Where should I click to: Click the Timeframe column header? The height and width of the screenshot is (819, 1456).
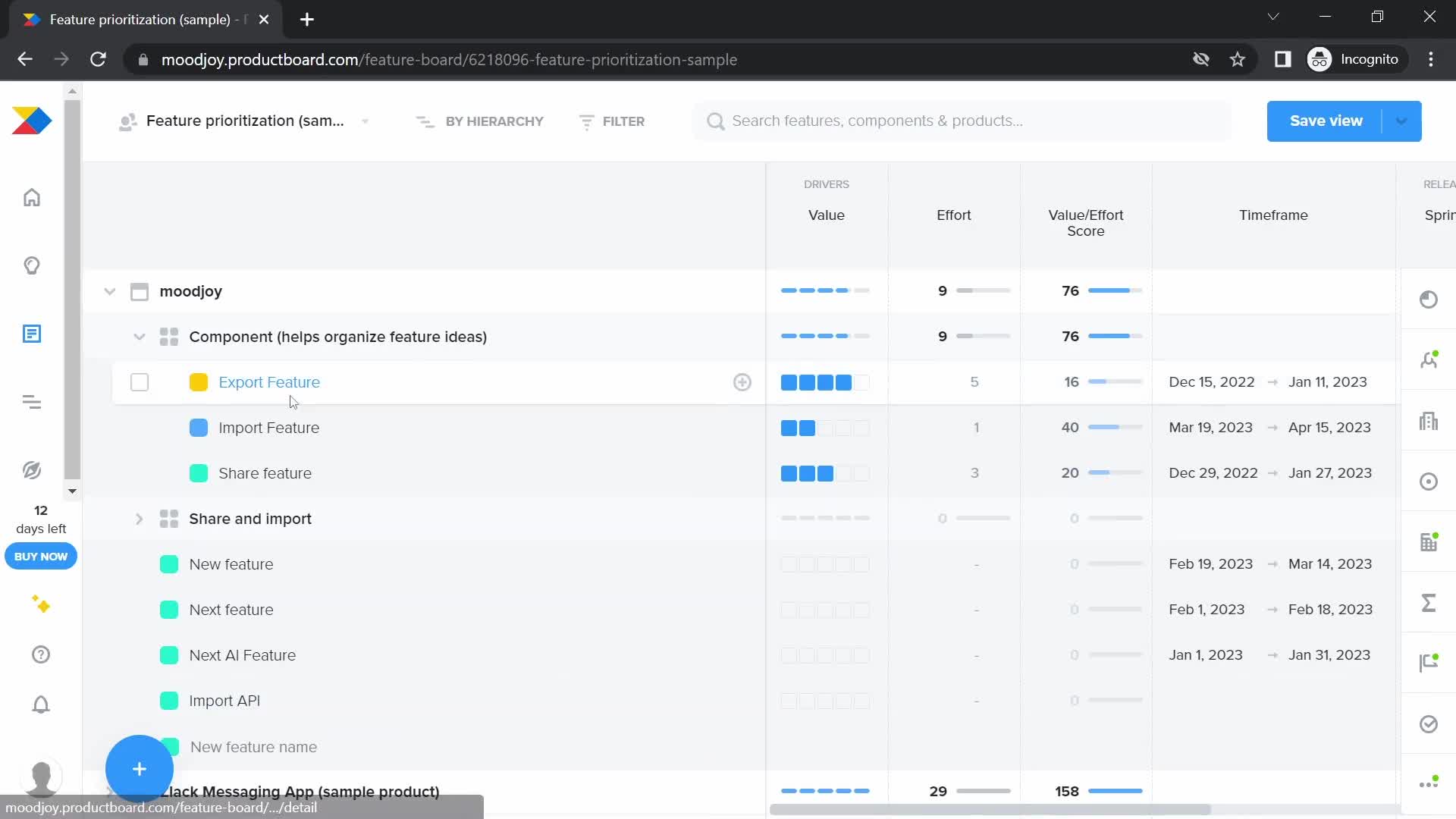1273,215
